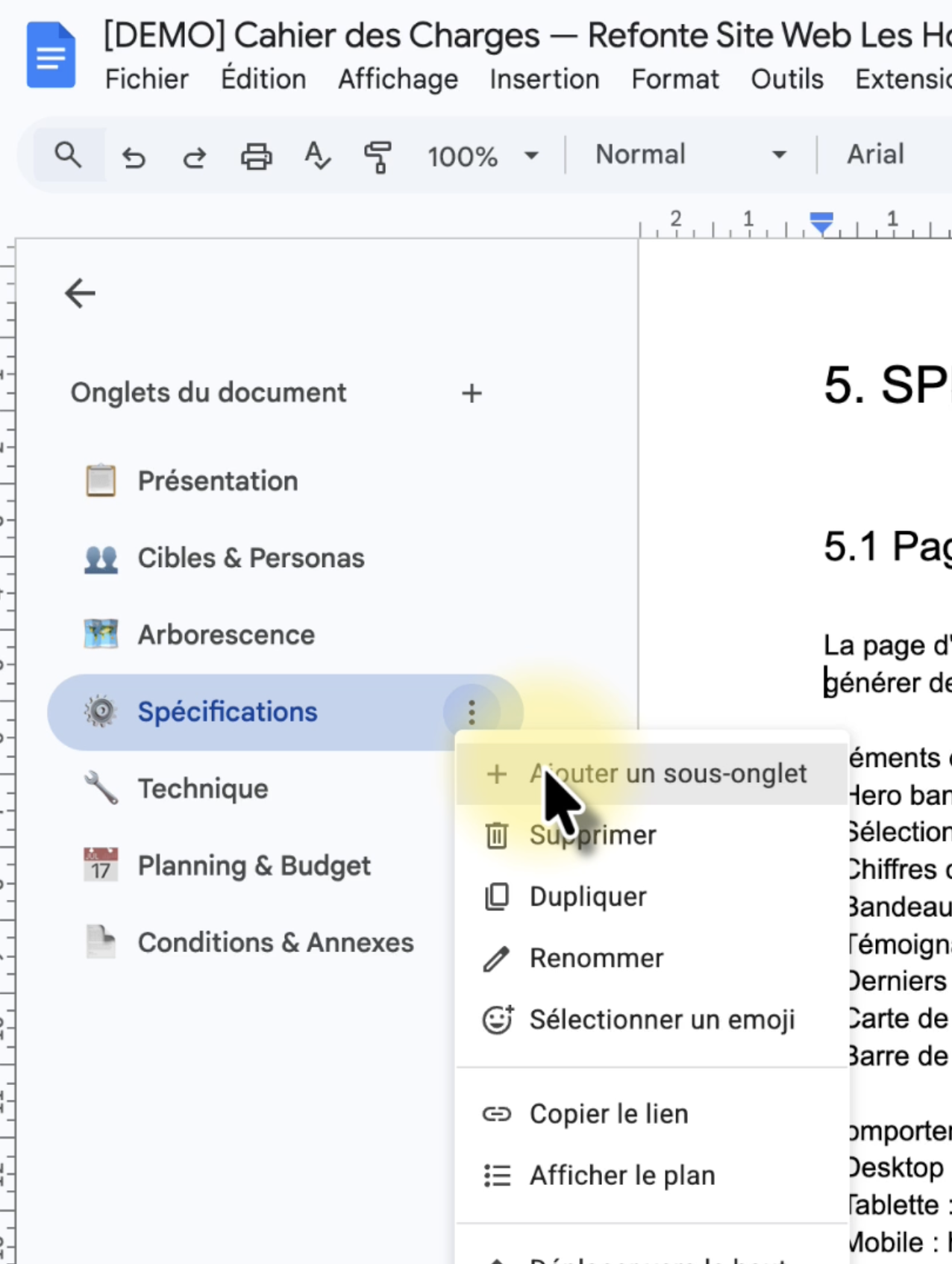
Task: Collapse the tabs panel with back arrow
Action: tap(80, 293)
